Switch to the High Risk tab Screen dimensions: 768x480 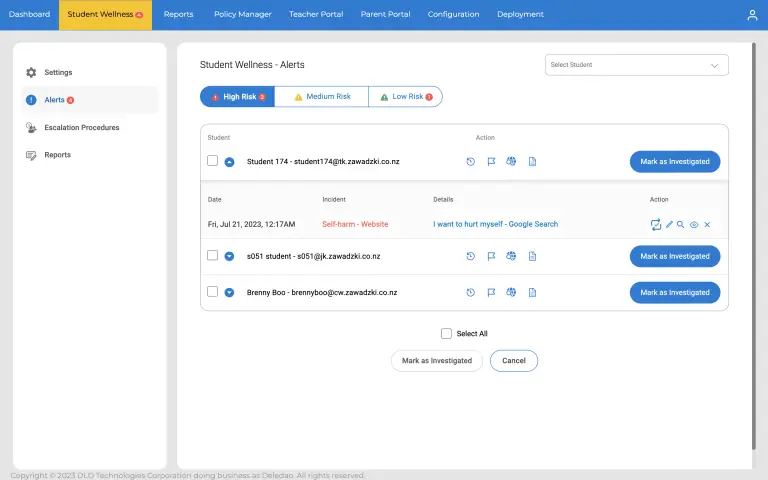(x=238, y=96)
